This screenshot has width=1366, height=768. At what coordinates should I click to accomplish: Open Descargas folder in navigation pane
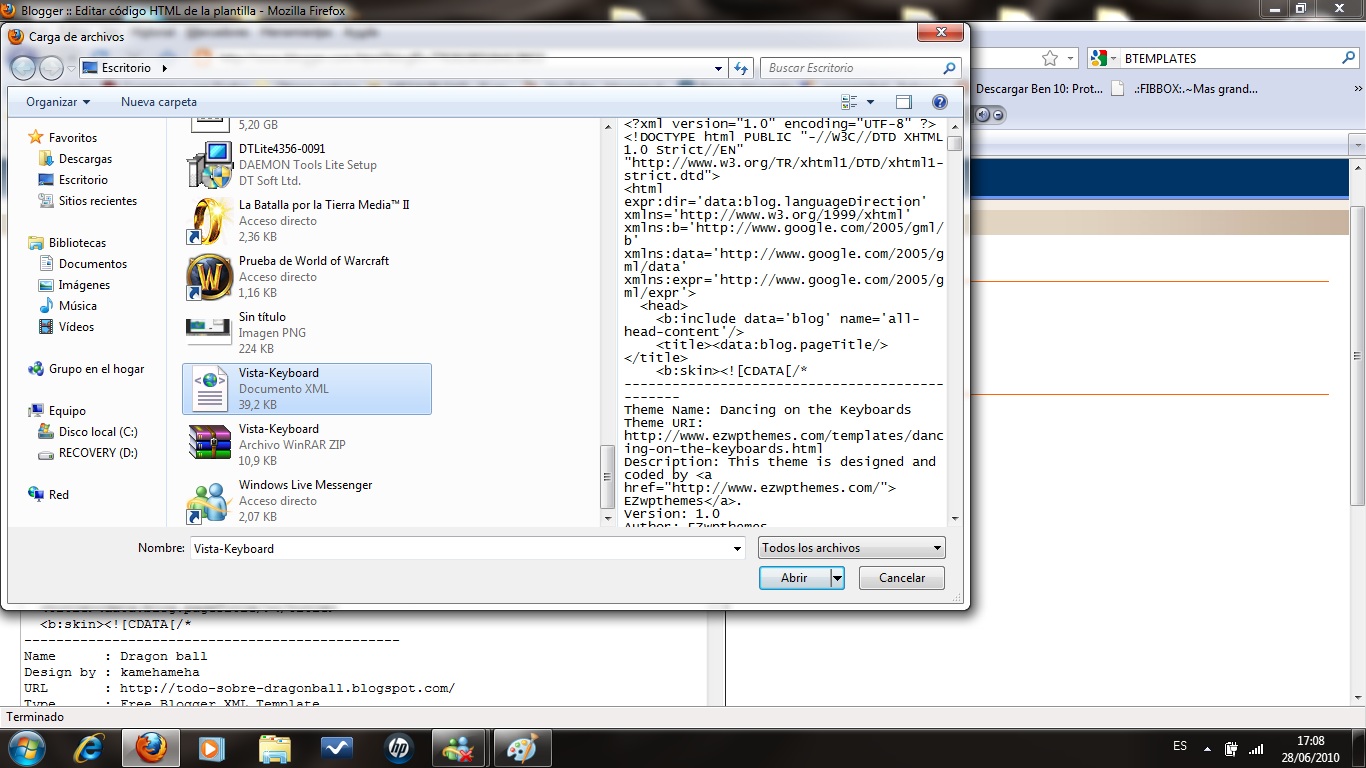point(85,159)
